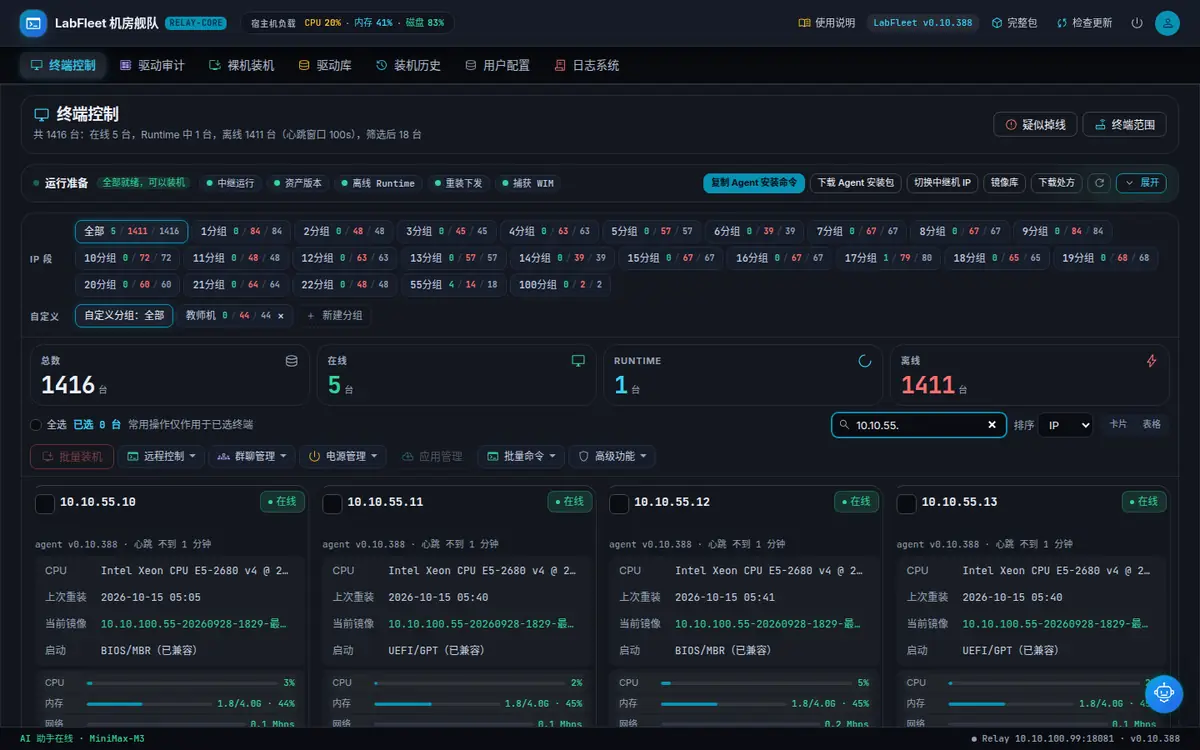Remove the 教师机 custom group

(280, 316)
